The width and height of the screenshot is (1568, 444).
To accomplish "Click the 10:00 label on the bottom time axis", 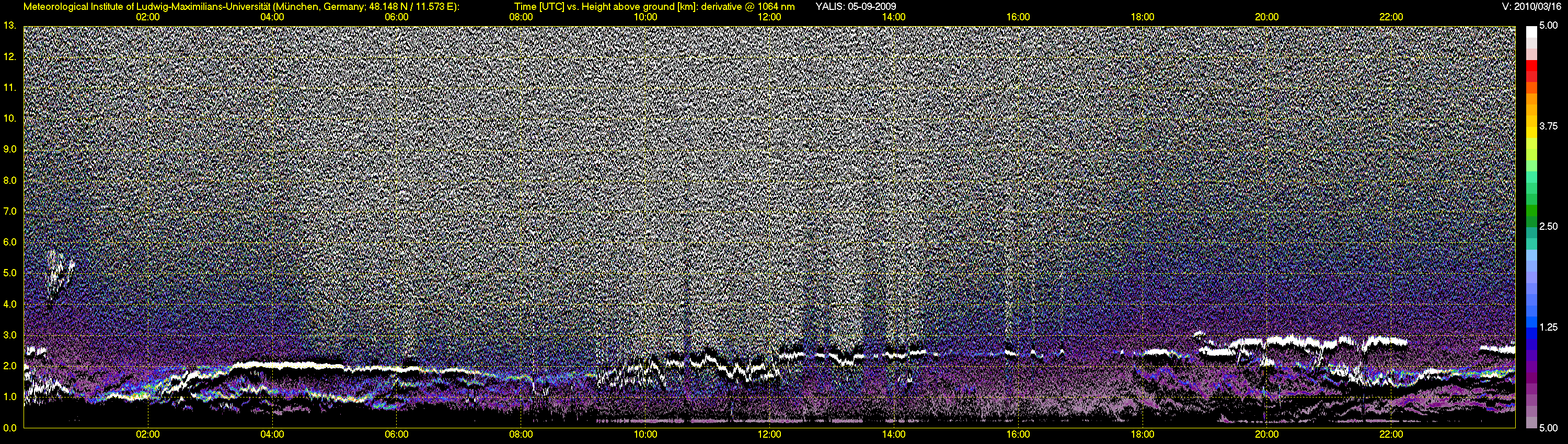I will pyautogui.click(x=645, y=434).
